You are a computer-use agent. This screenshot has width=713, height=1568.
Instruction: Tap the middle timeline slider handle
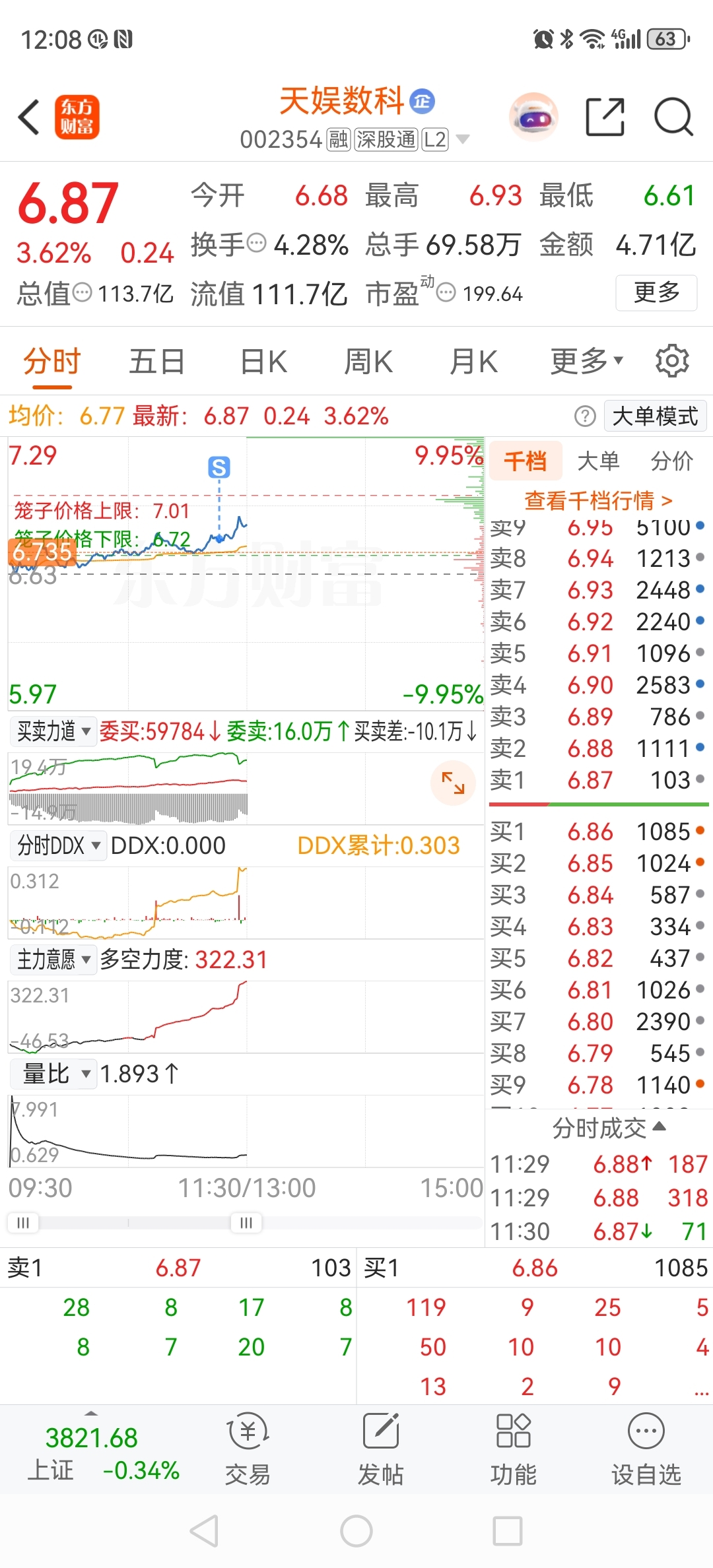(246, 1223)
